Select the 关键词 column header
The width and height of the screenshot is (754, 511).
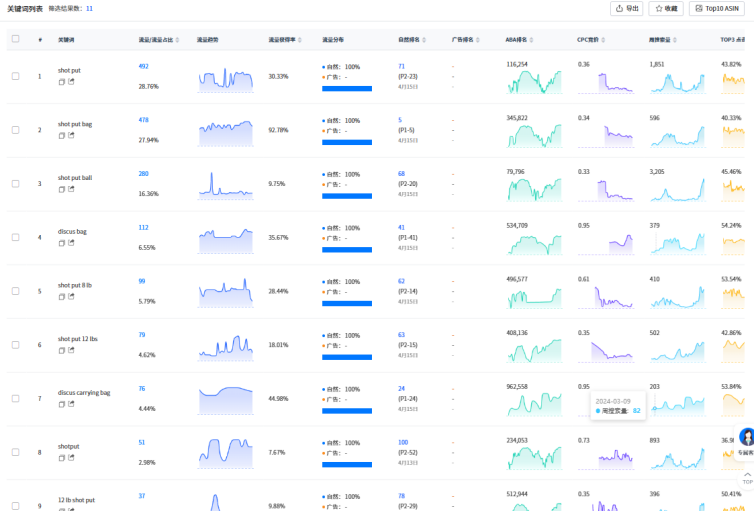coord(66,40)
